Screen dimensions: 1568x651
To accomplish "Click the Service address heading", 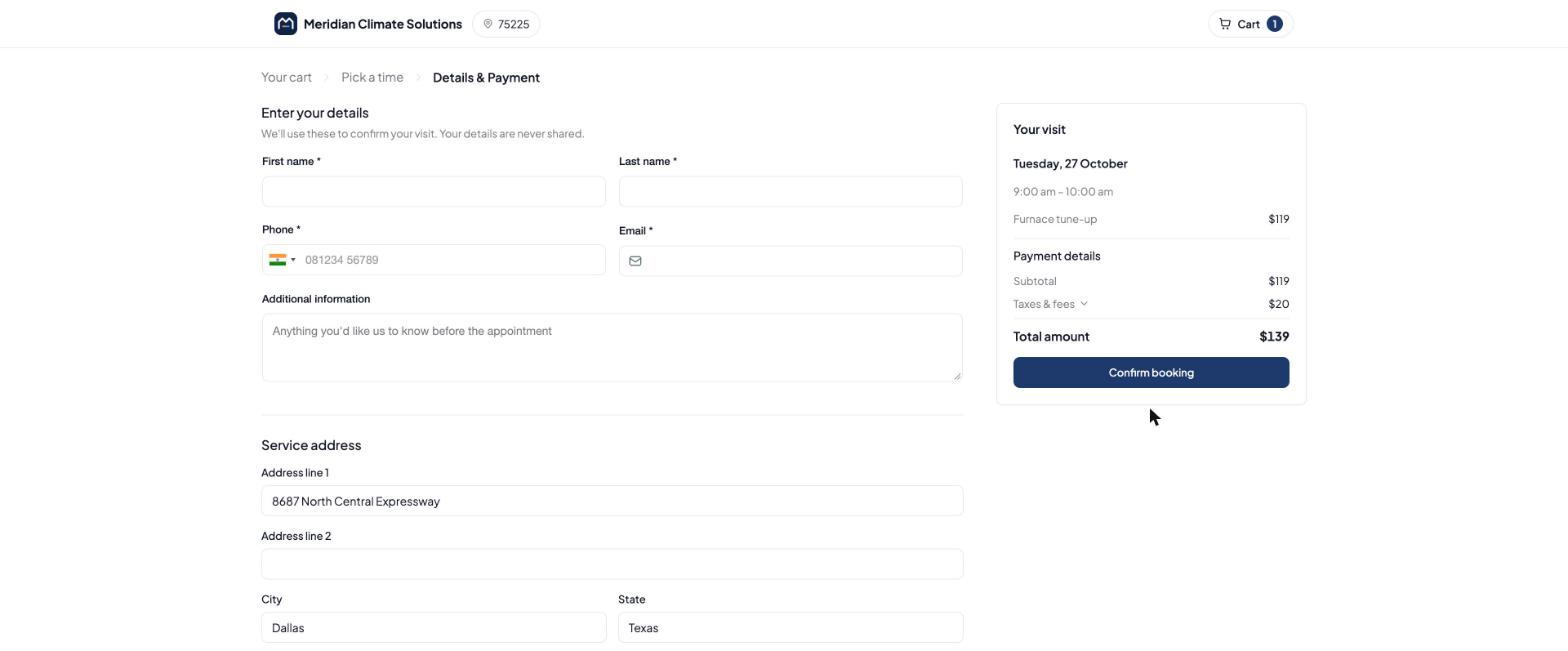I will (311, 445).
